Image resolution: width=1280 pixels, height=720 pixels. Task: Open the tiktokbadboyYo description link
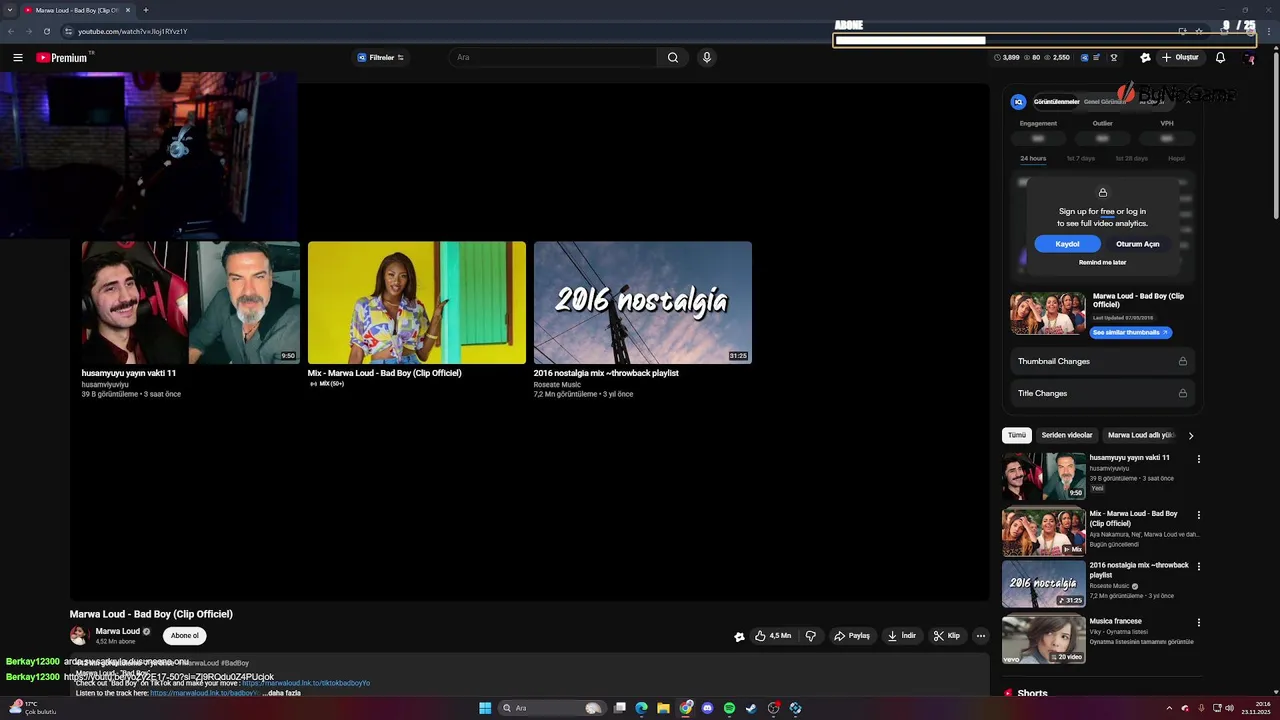pos(306,683)
